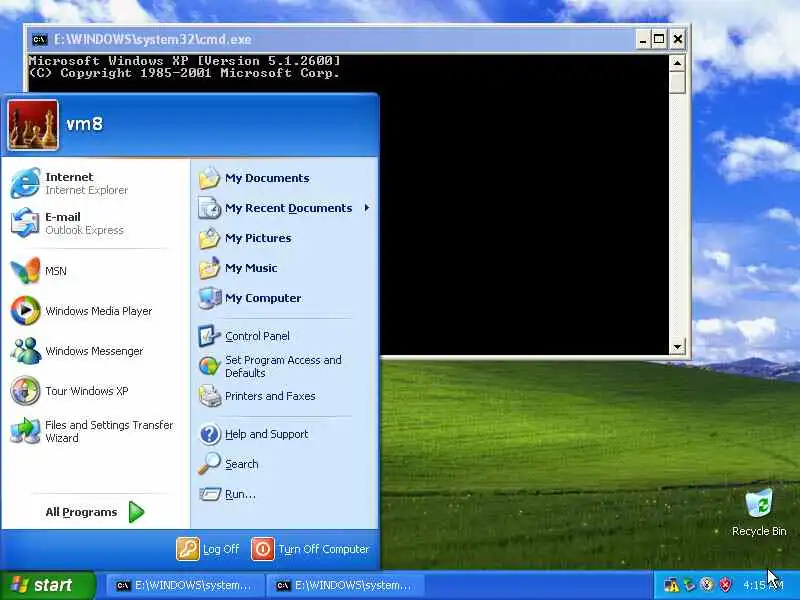Maximize the cmd.exe window
The height and width of the screenshot is (600, 800).
tap(659, 39)
